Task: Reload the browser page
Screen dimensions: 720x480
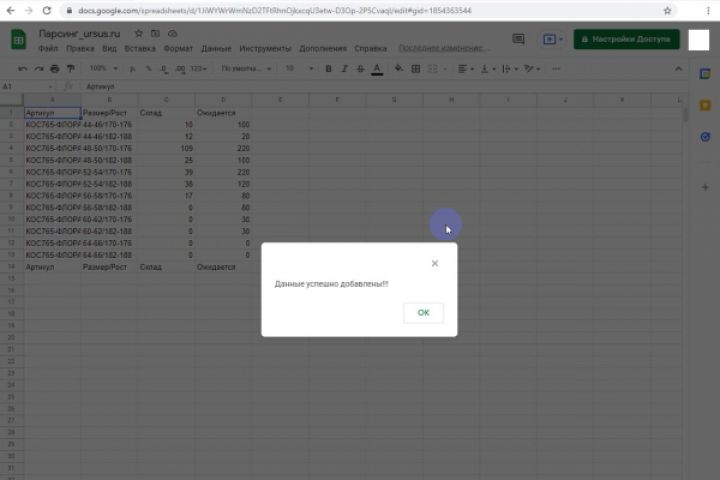Action: (47, 11)
